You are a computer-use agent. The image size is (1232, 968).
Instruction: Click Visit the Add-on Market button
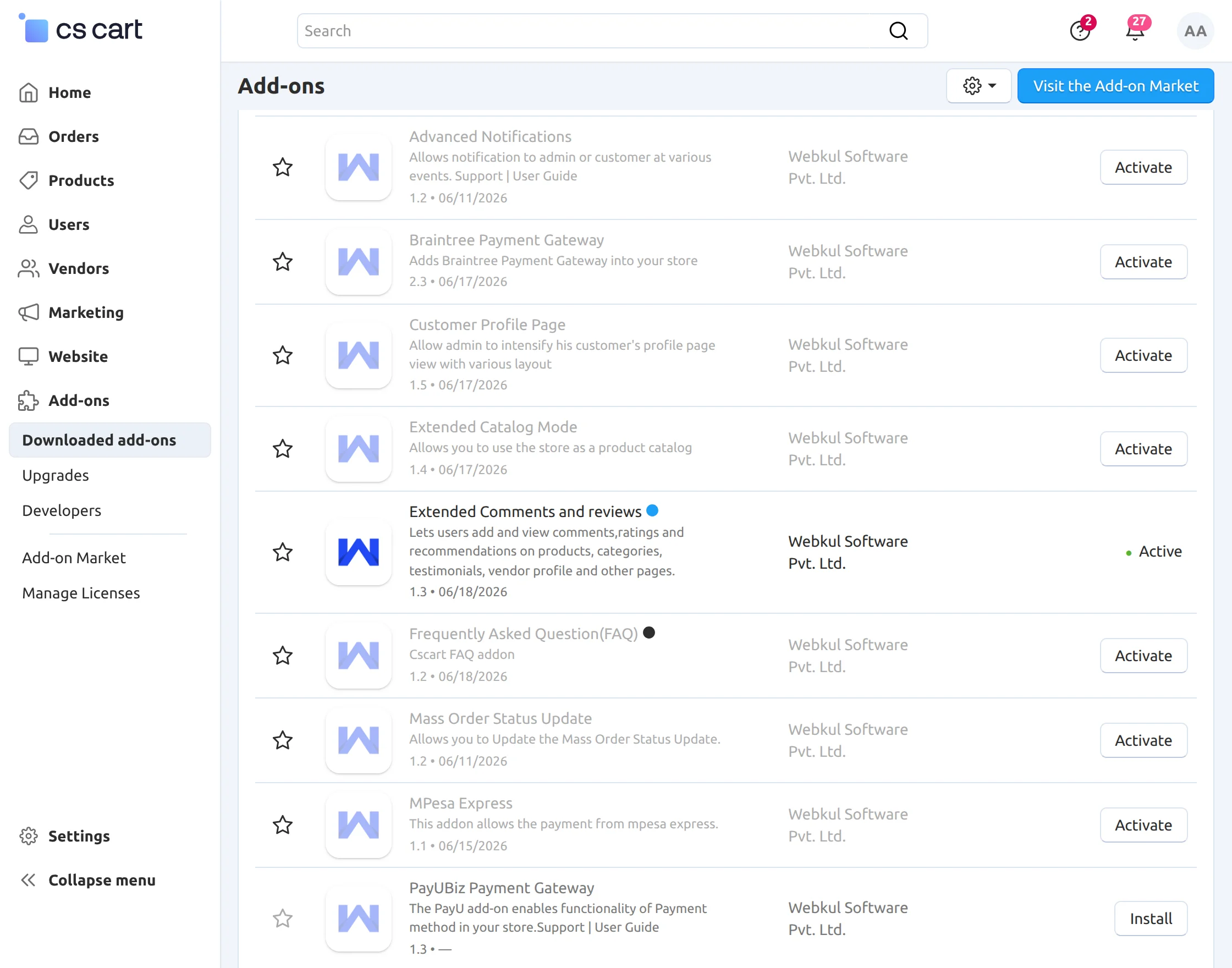click(x=1115, y=86)
